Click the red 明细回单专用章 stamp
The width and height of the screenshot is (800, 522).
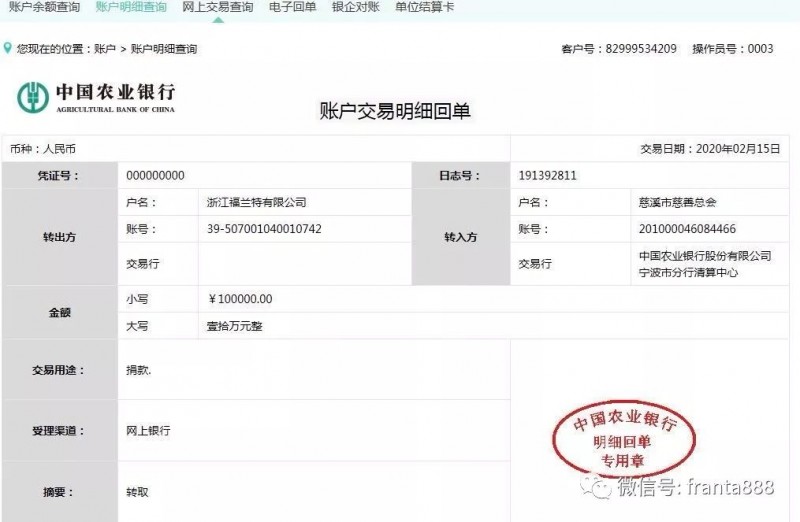(x=624, y=439)
